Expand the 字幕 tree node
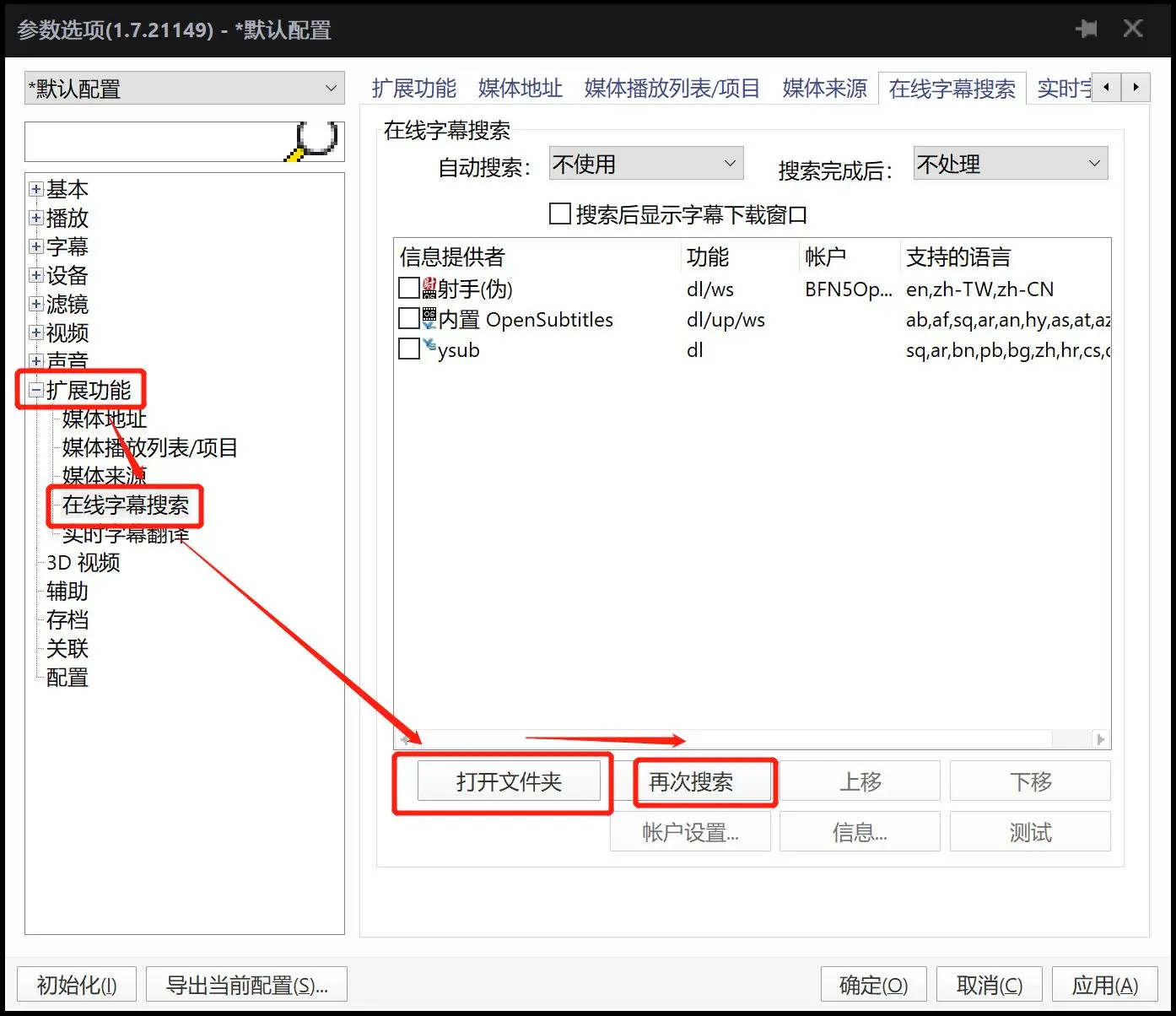 pyautogui.click(x=36, y=246)
